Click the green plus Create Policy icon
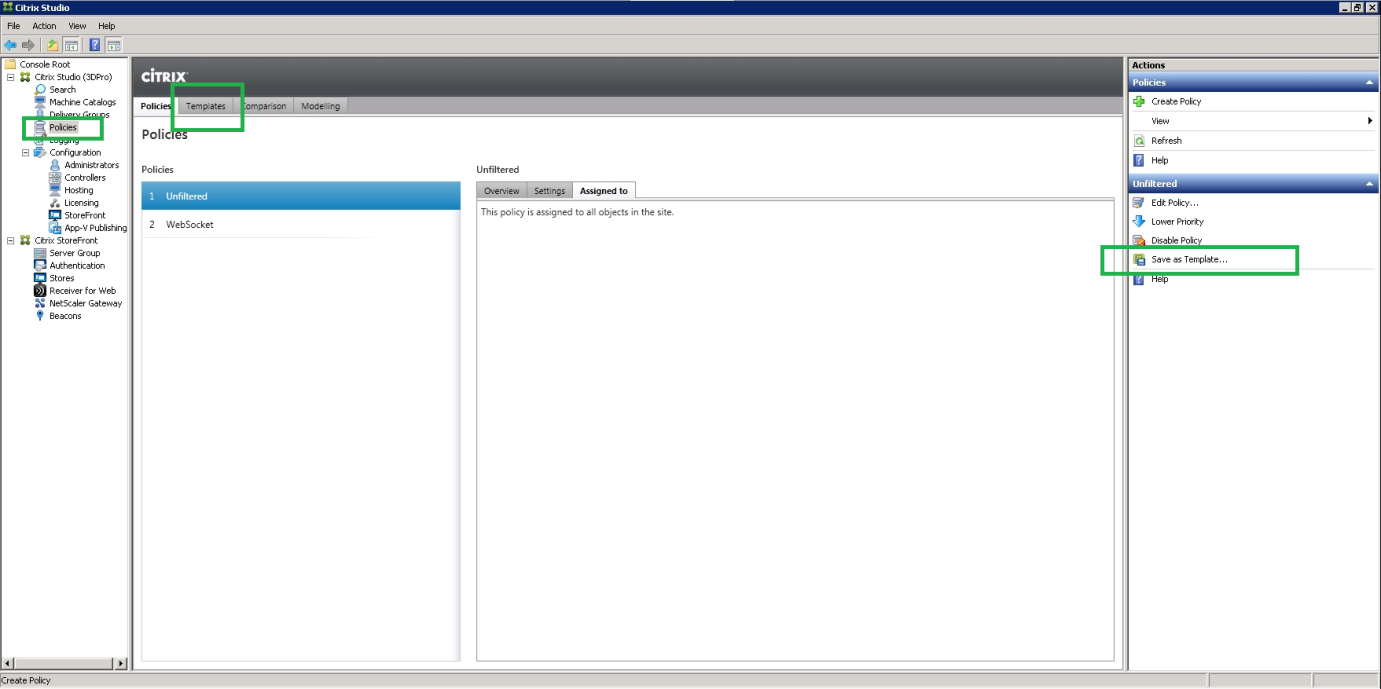The width and height of the screenshot is (1381, 689). [x=1138, y=102]
